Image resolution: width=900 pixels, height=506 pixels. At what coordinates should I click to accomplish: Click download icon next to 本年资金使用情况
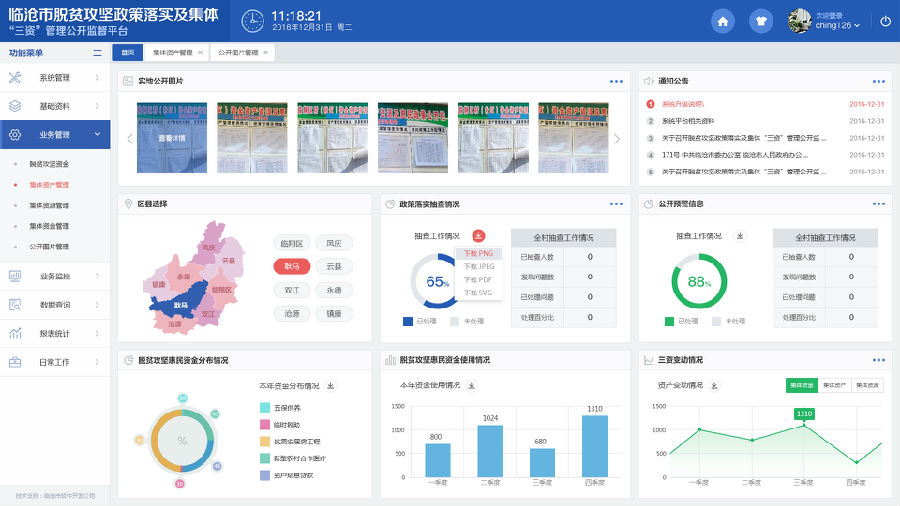pos(471,385)
